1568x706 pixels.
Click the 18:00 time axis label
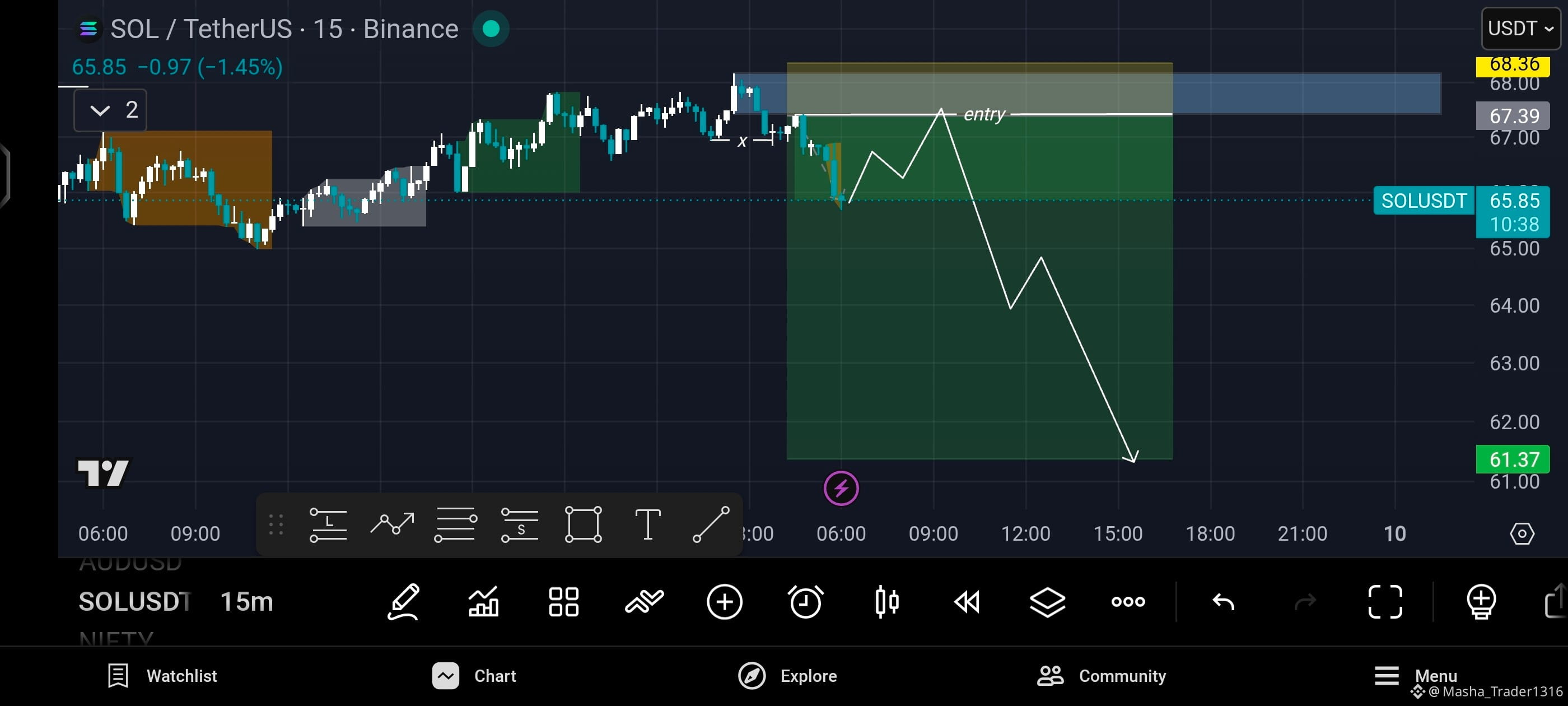pos(1210,533)
